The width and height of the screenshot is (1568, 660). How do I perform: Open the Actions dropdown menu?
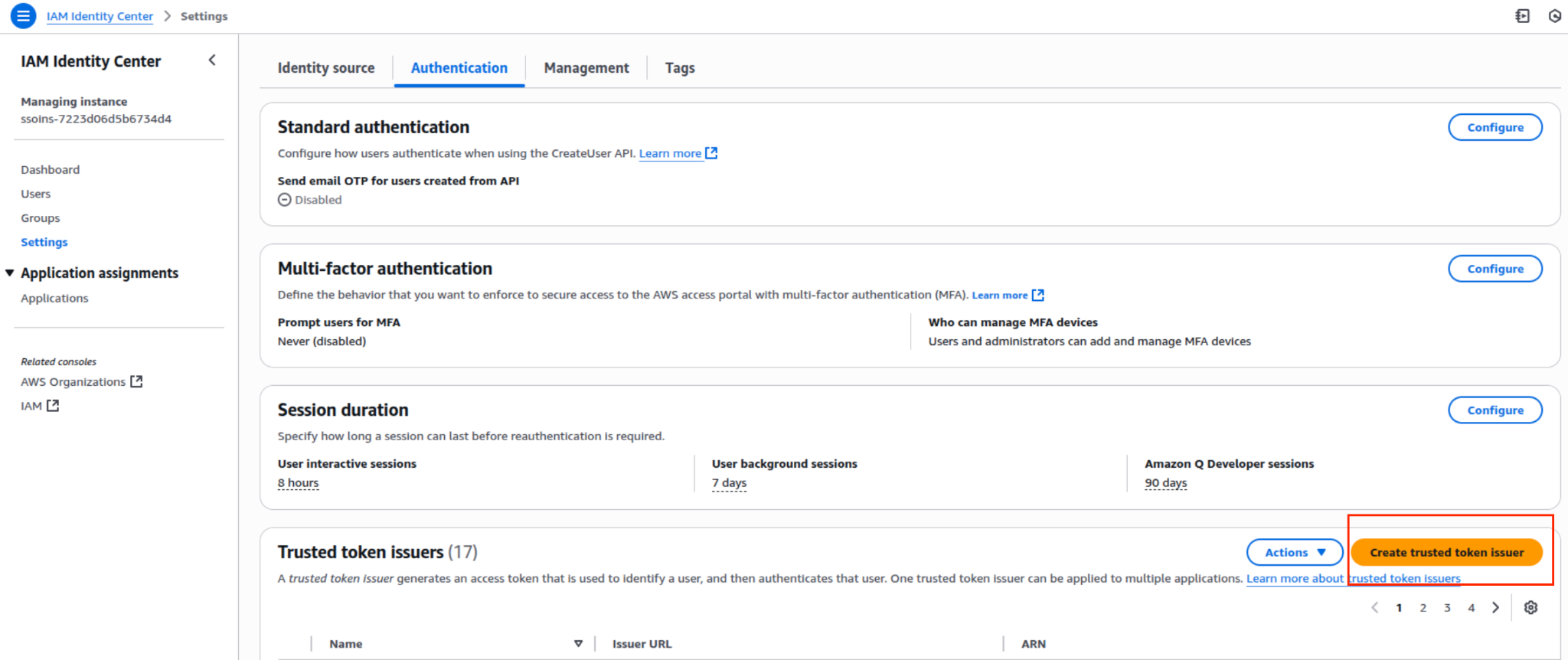coord(1294,552)
